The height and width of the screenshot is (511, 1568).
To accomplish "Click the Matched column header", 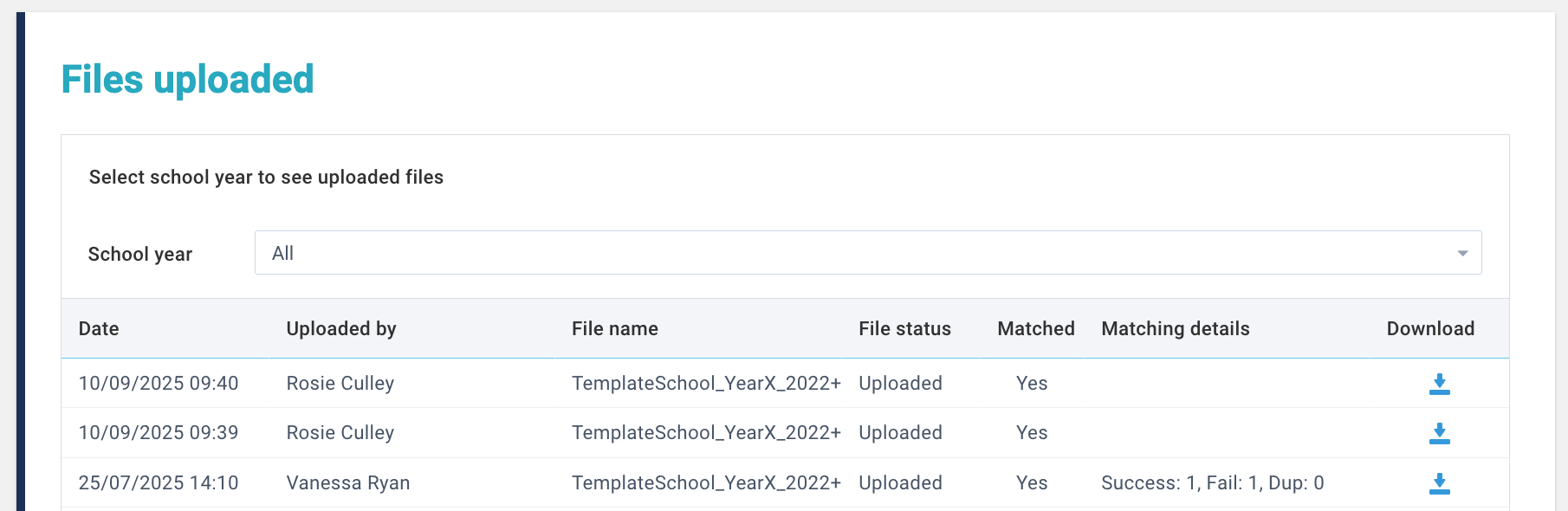I will (x=1035, y=329).
